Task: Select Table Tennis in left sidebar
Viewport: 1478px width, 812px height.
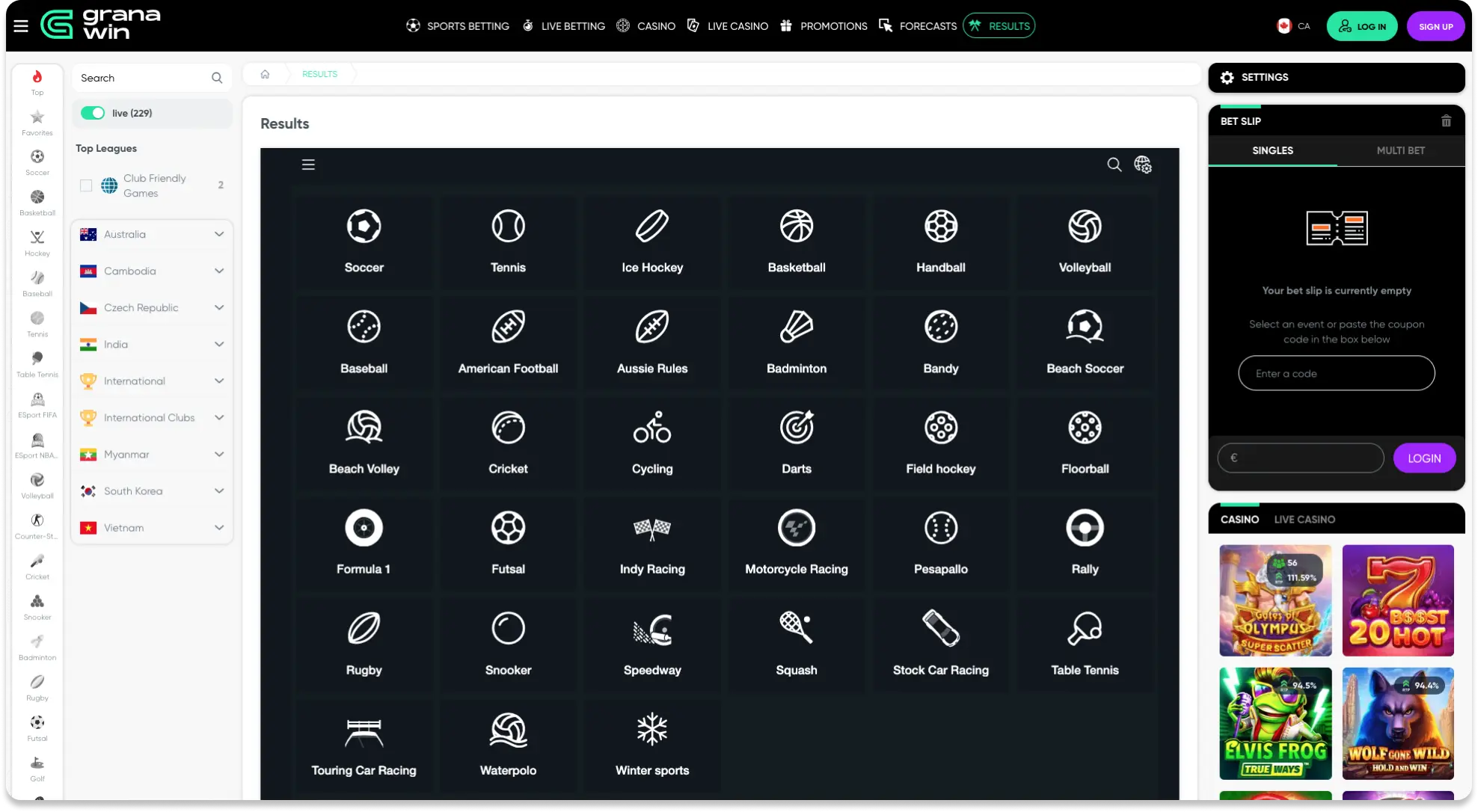Action: pos(37,363)
